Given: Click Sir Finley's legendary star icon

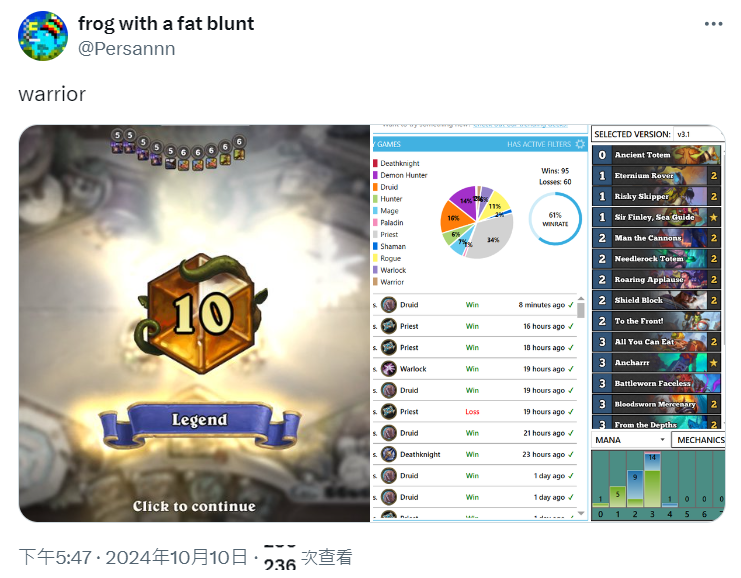Looking at the screenshot, I should (x=714, y=217).
